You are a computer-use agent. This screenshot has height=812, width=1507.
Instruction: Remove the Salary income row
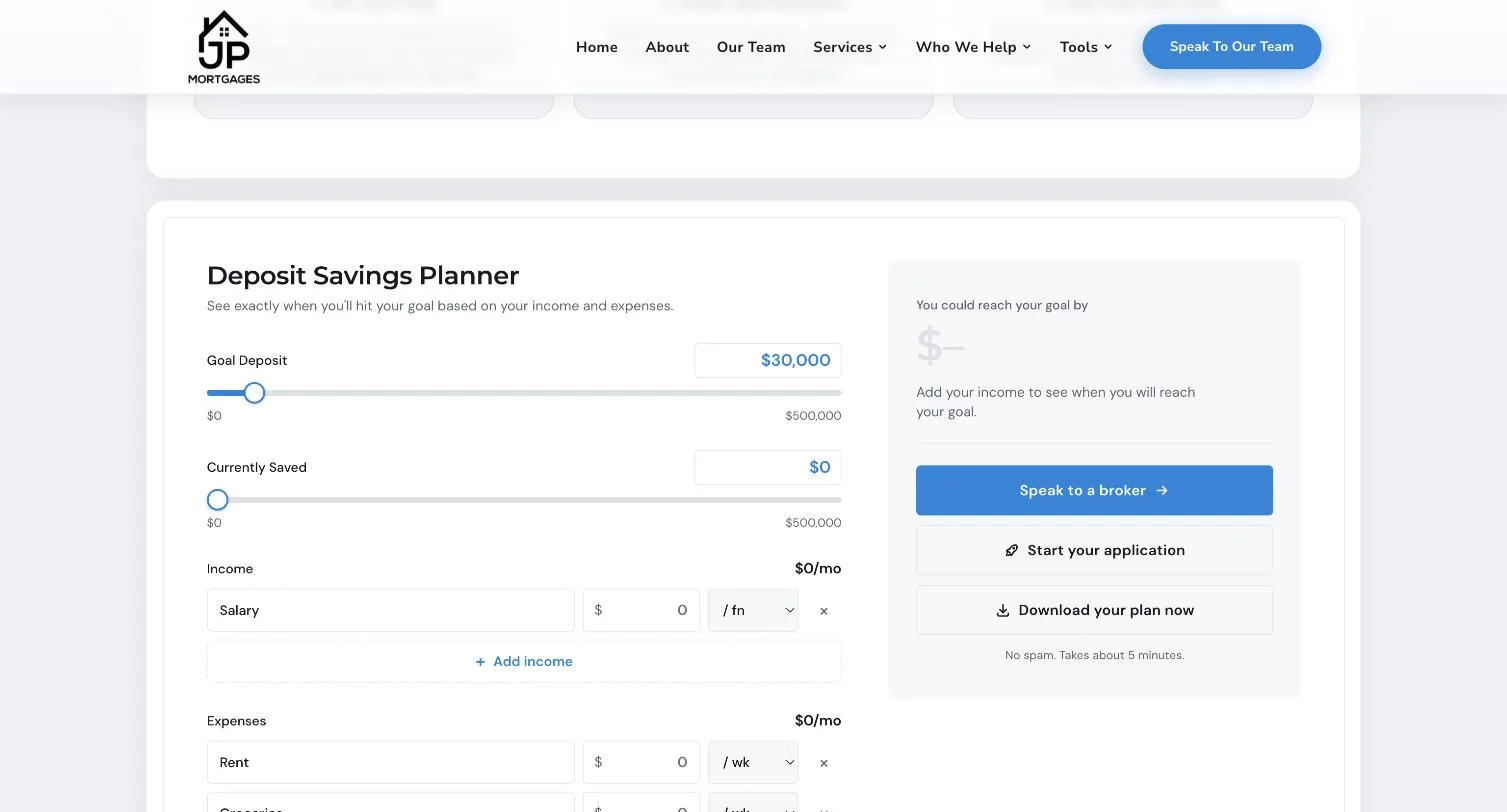pyautogui.click(x=824, y=611)
